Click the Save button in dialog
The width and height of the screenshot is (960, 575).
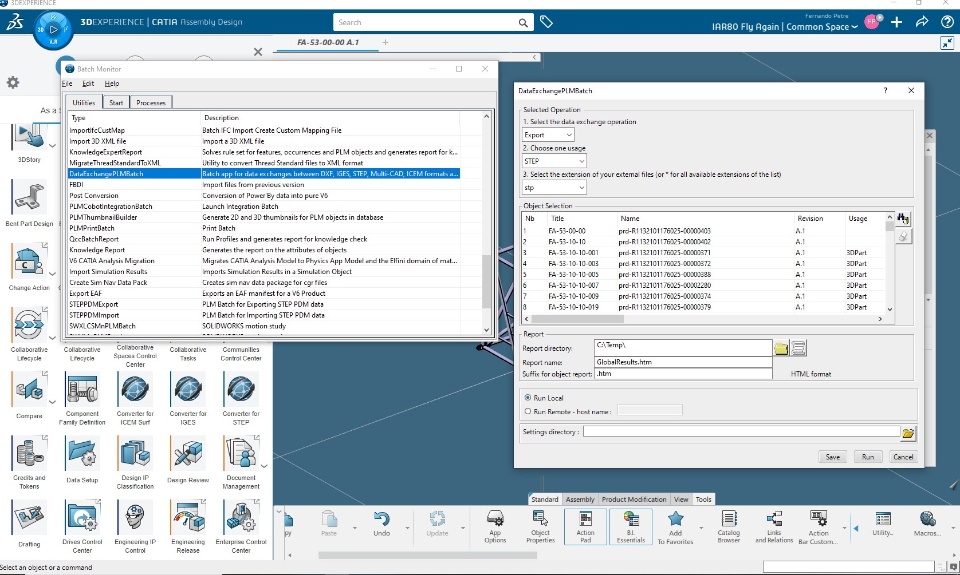(x=833, y=457)
